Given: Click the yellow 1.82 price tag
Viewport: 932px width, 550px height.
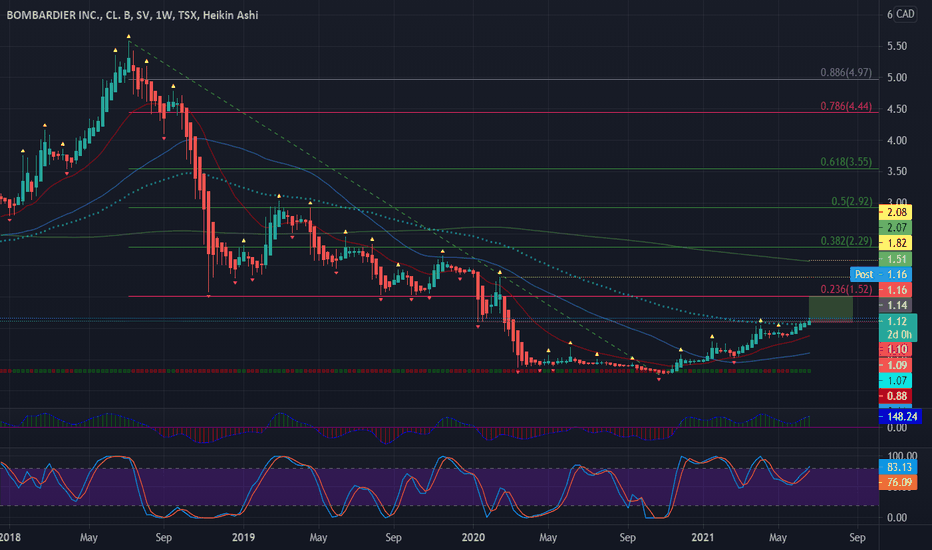Looking at the screenshot, I should point(896,243).
